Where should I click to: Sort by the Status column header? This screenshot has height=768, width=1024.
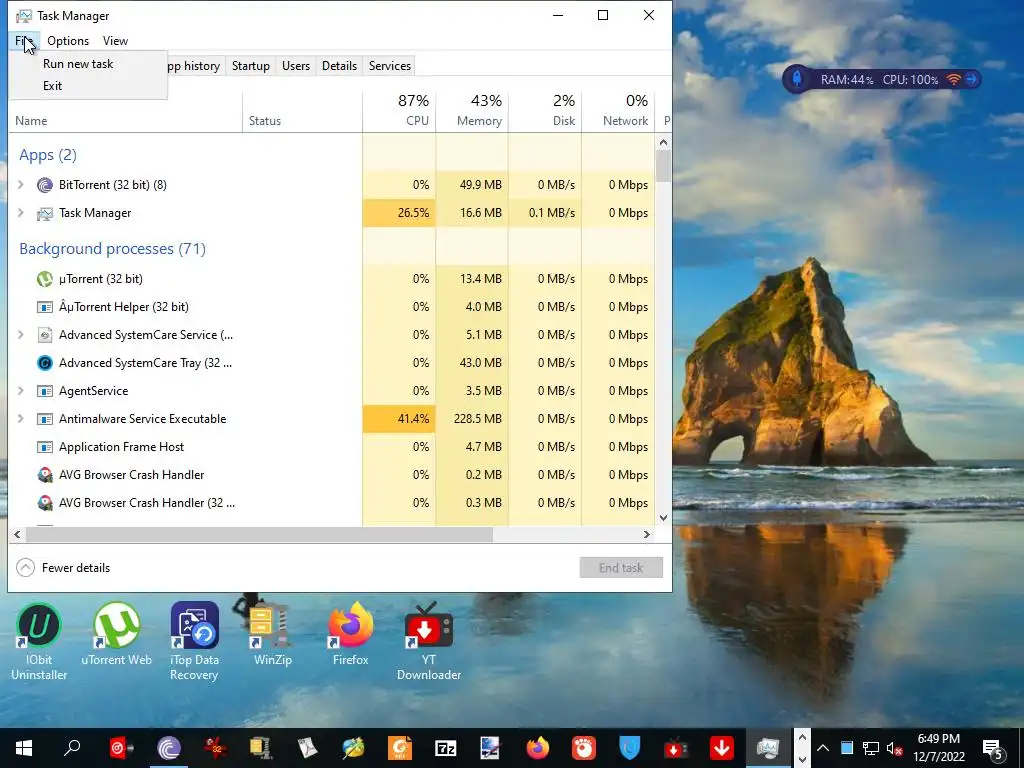[302, 110]
